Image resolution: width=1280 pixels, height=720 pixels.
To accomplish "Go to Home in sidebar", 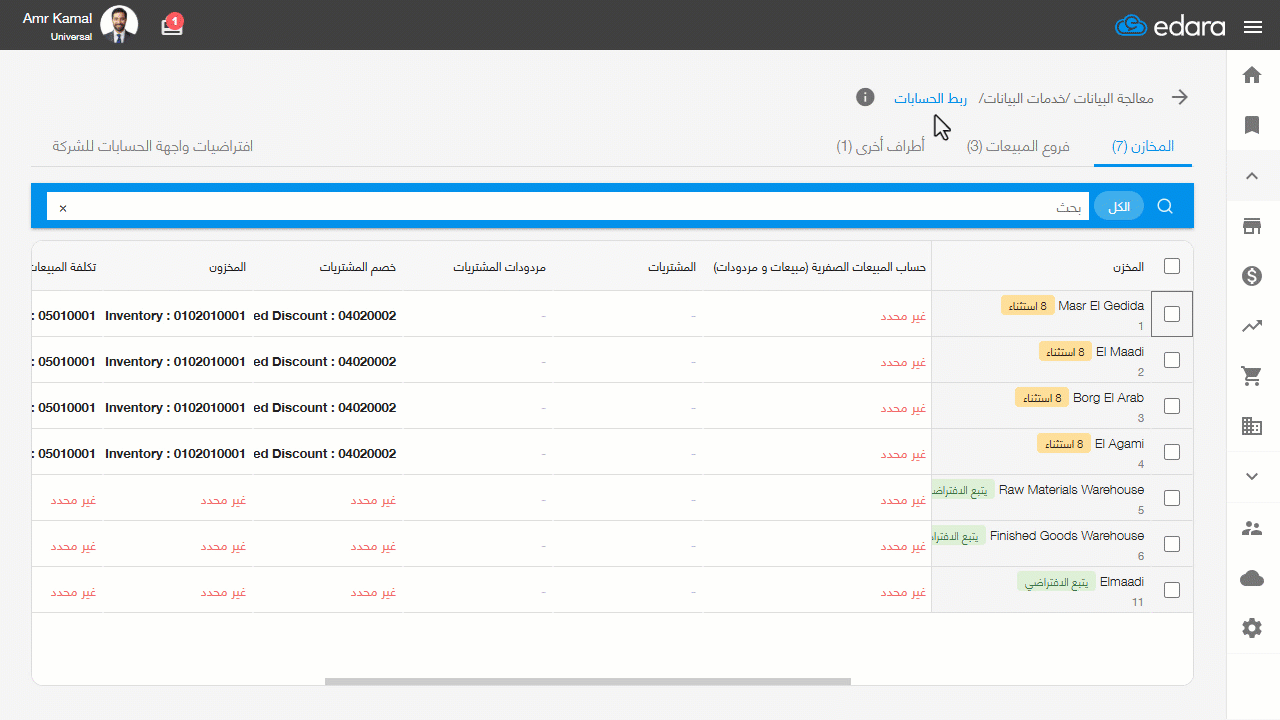I will click(x=1251, y=75).
